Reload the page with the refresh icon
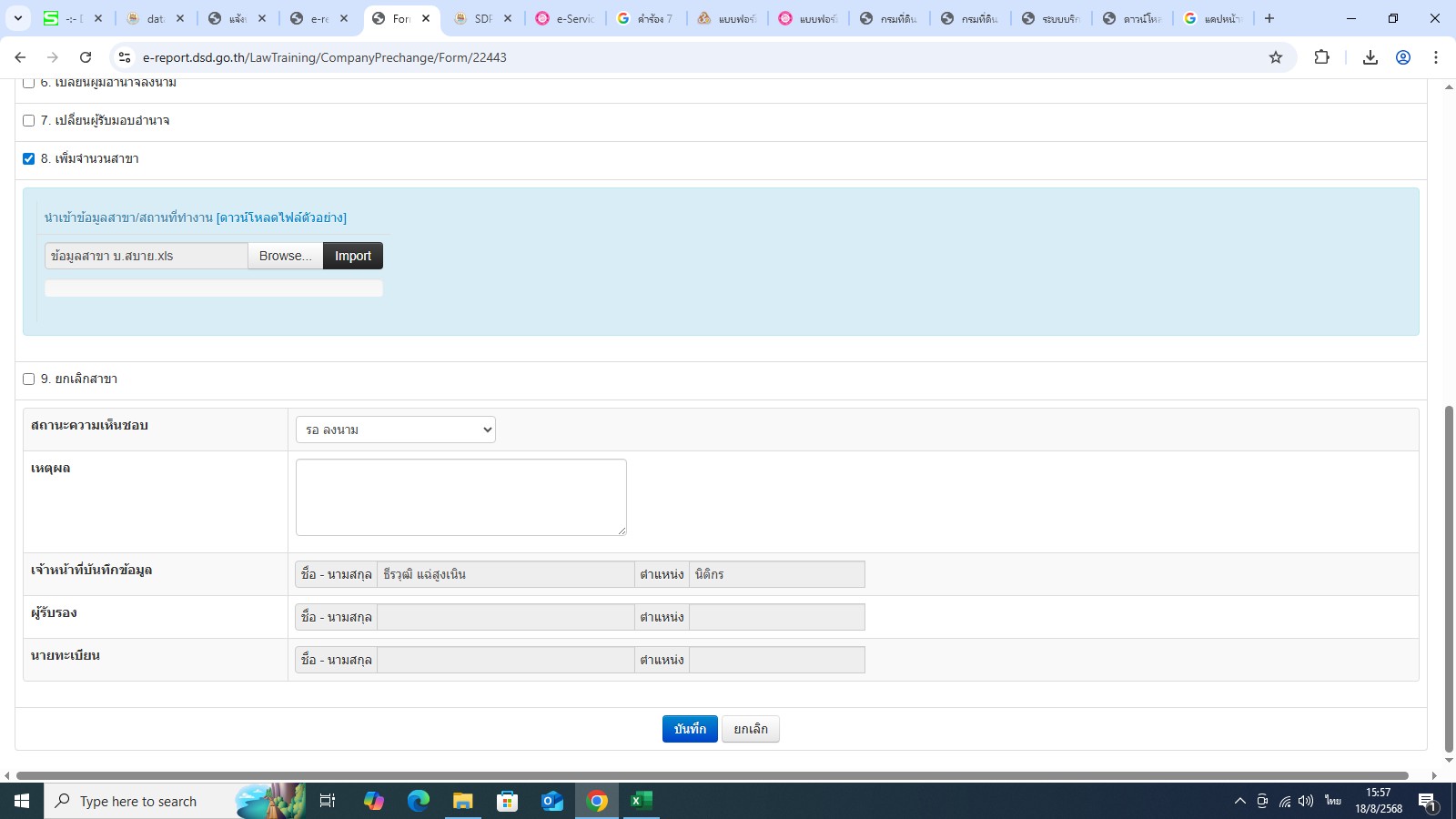Screen dimensions: 1456x819 86,57
